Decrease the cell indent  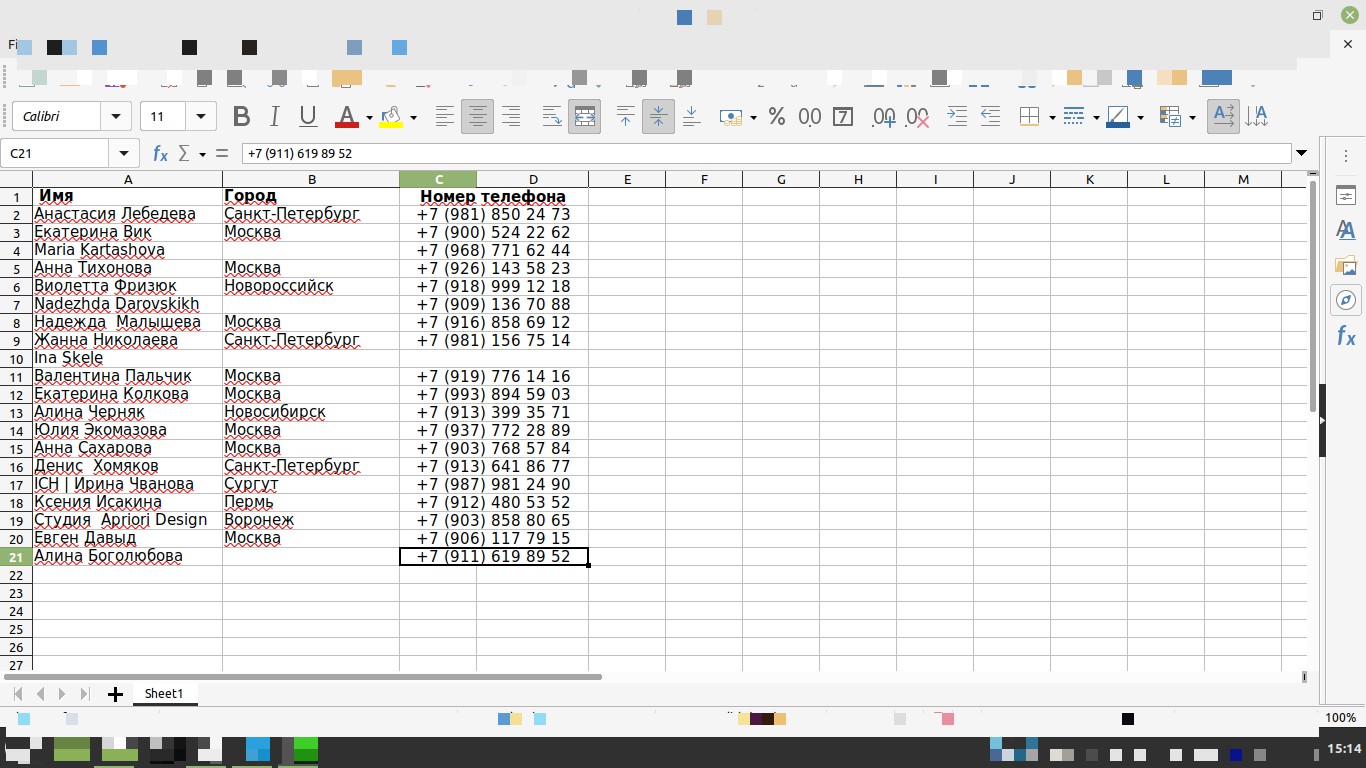990,117
